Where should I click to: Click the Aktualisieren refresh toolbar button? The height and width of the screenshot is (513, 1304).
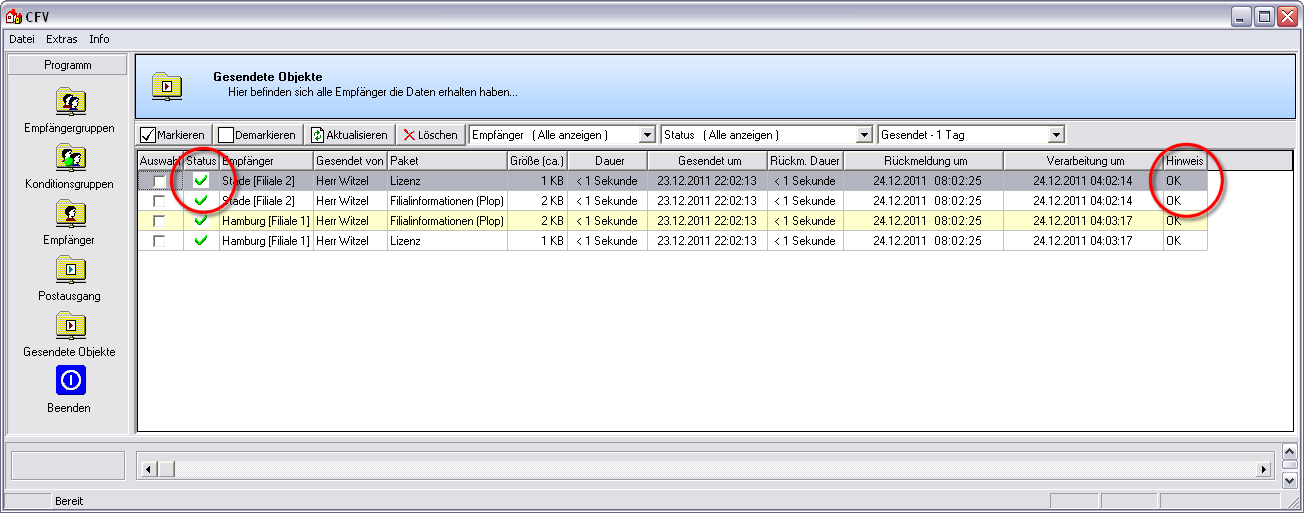point(349,135)
